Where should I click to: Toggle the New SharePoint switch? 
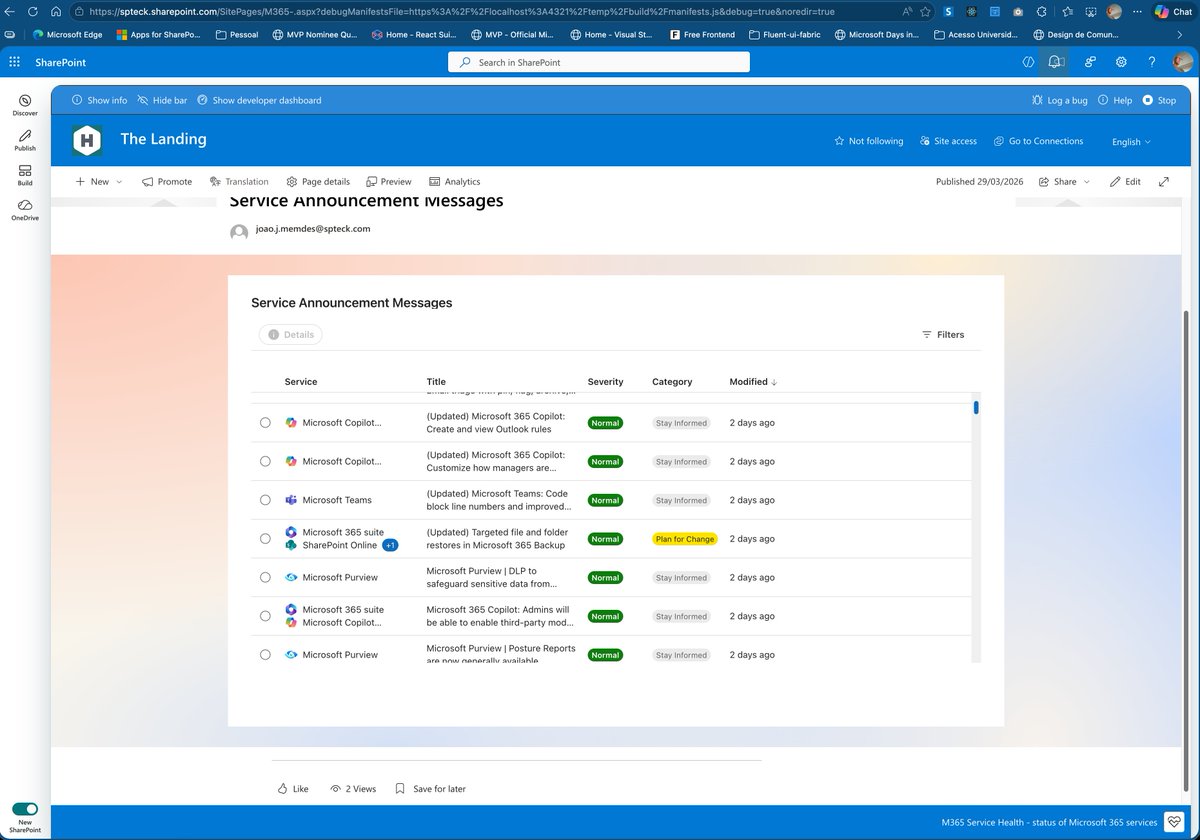pos(25,809)
